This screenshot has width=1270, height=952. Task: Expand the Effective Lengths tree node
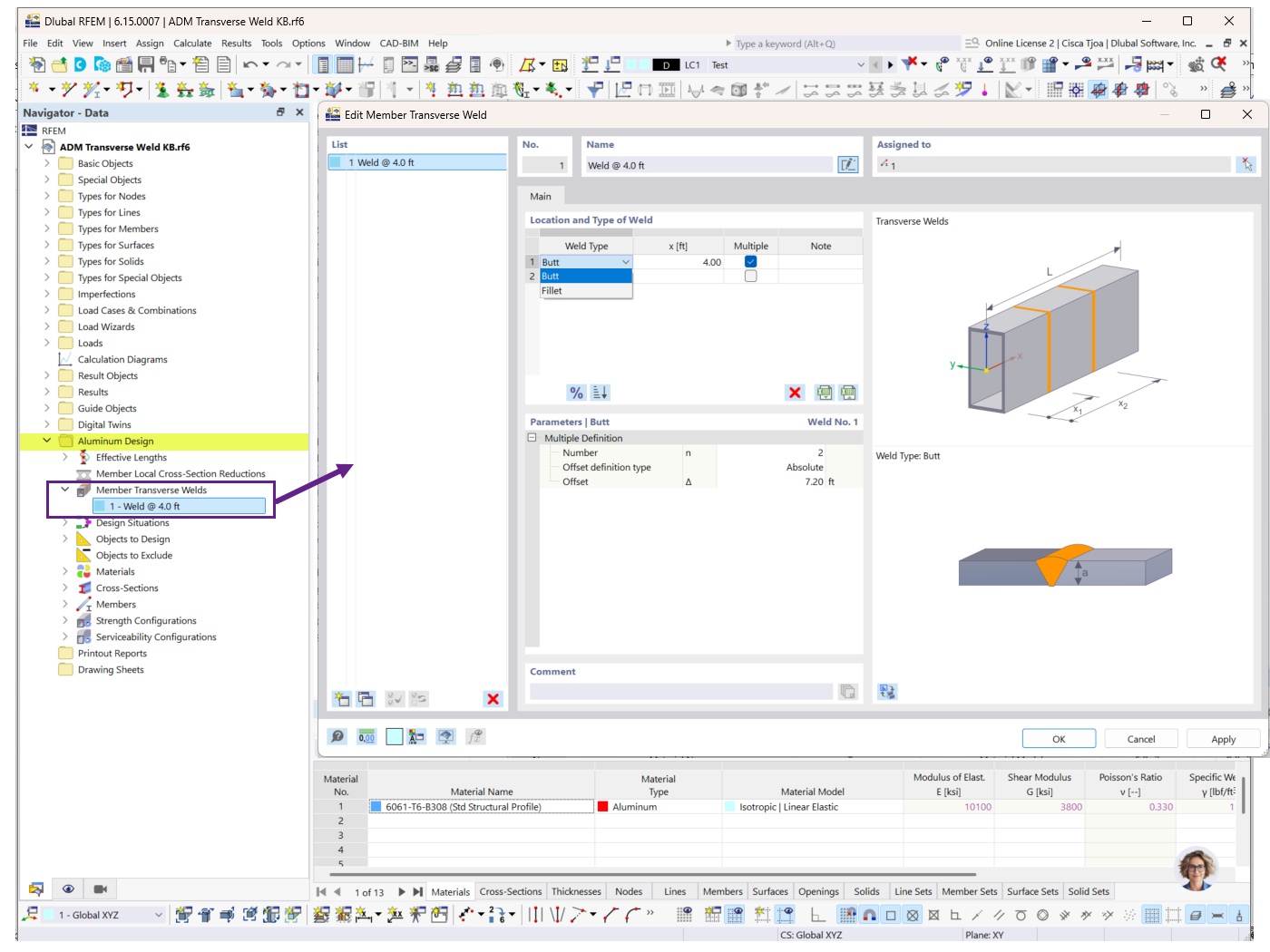pyautogui.click(x=65, y=457)
